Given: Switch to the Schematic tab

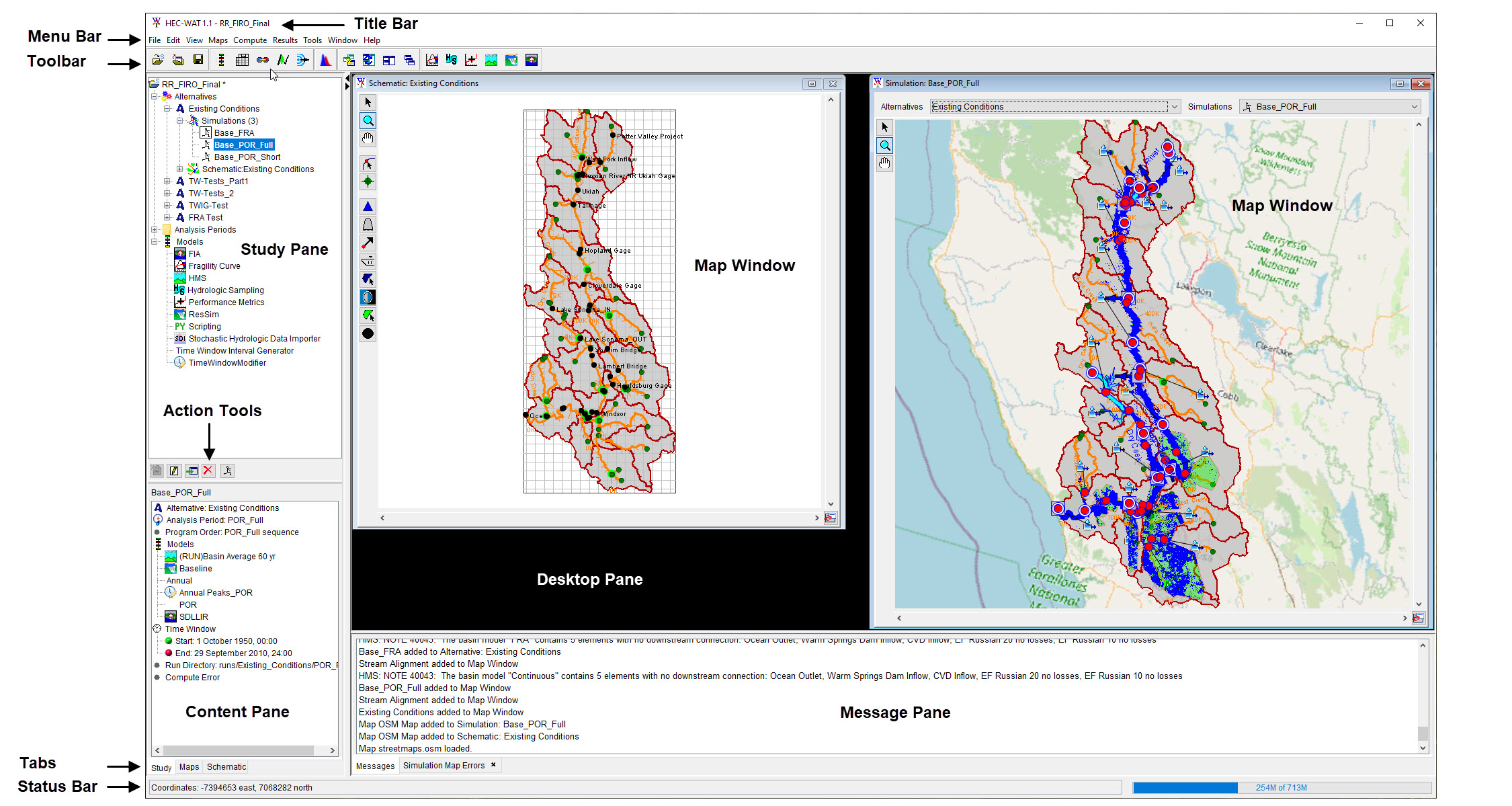Looking at the screenshot, I should point(226,767).
